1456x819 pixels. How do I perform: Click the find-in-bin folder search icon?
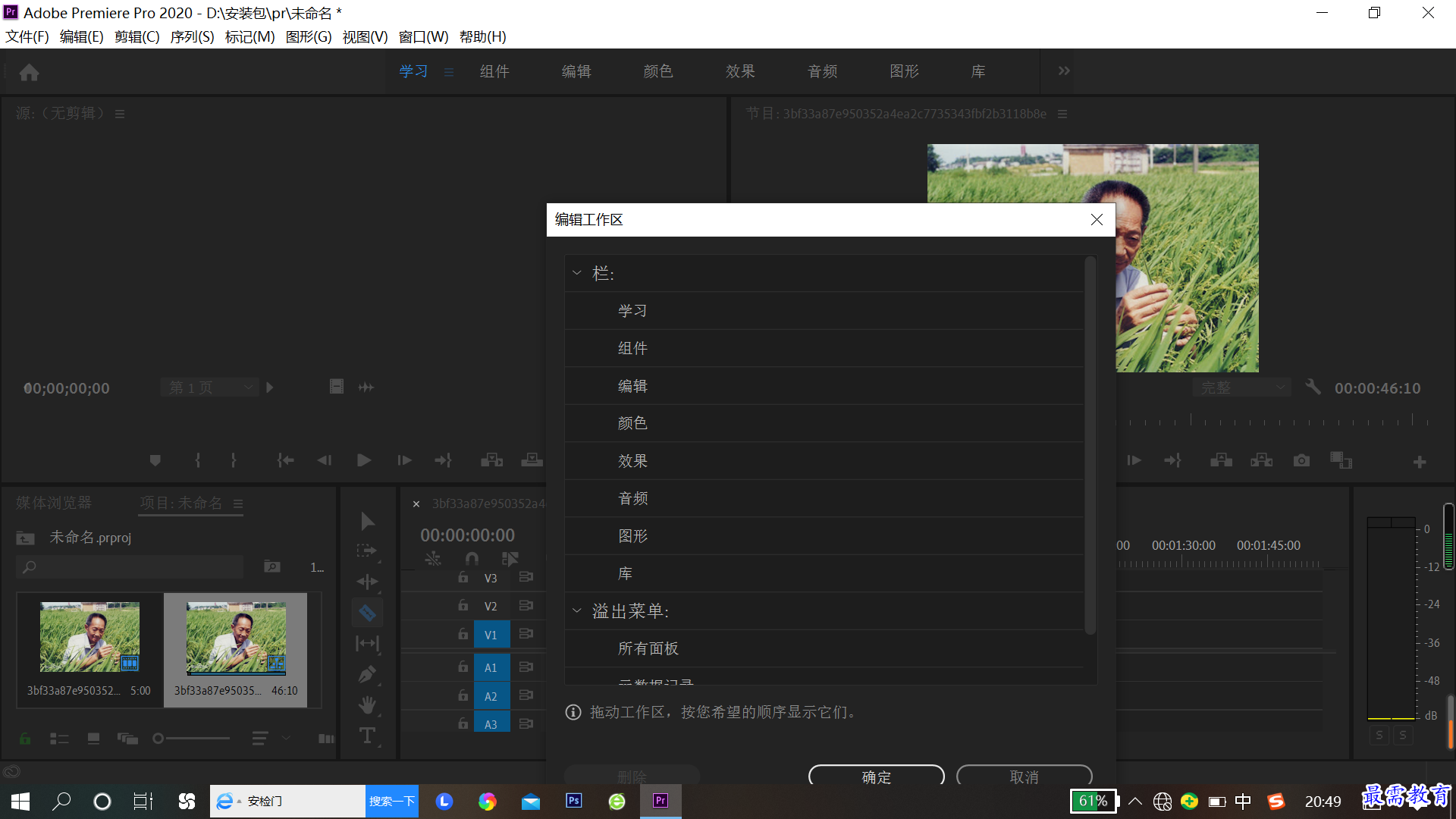pyautogui.click(x=272, y=566)
